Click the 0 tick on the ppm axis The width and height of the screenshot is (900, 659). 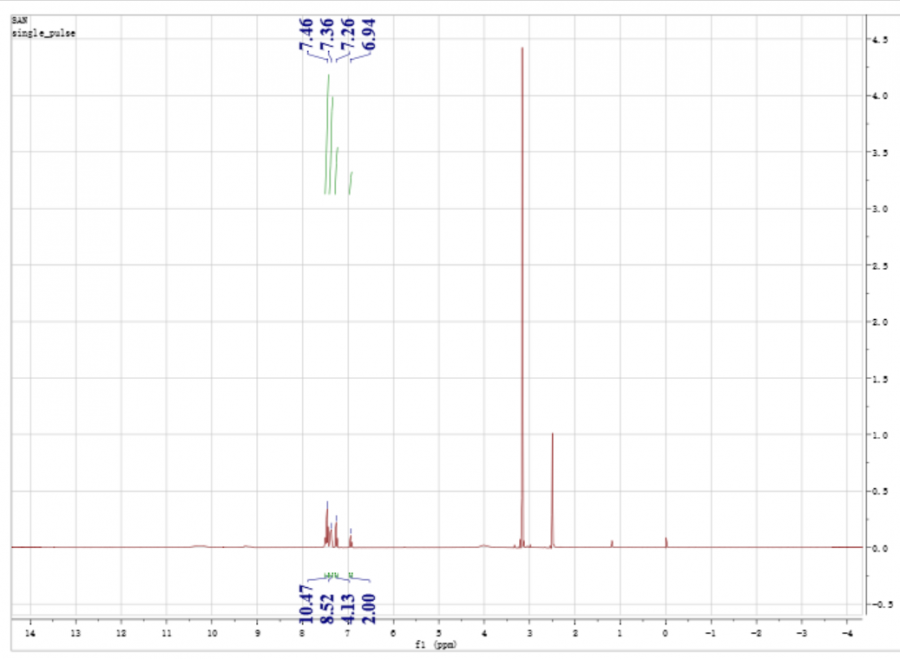666,633
